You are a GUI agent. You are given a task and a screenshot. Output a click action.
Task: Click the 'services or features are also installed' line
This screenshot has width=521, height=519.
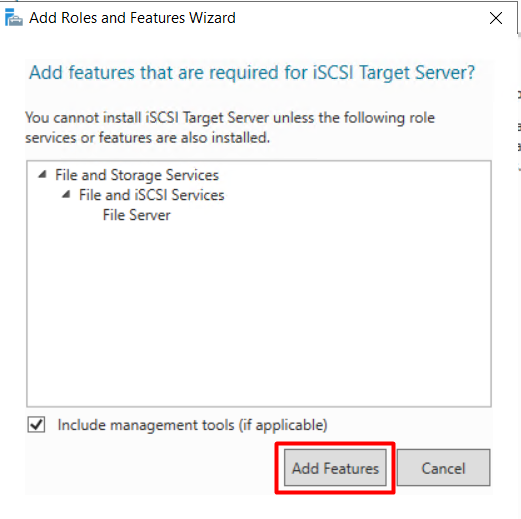pos(148,138)
